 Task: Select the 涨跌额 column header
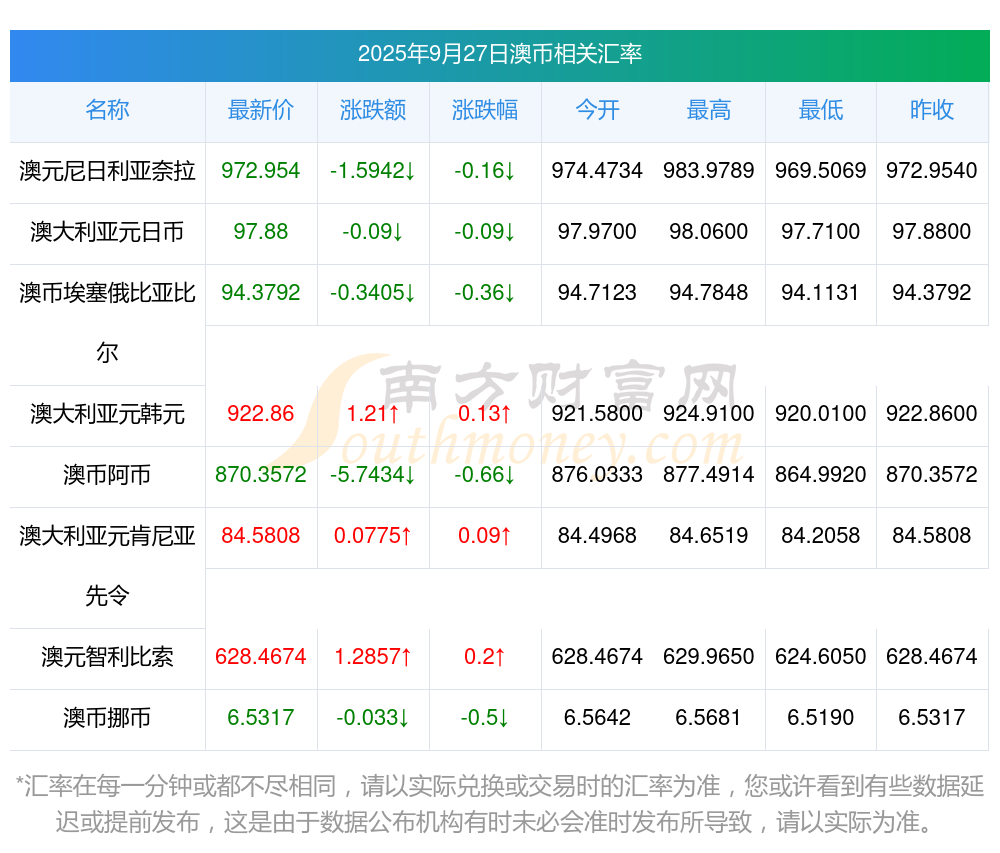click(373, 110)
